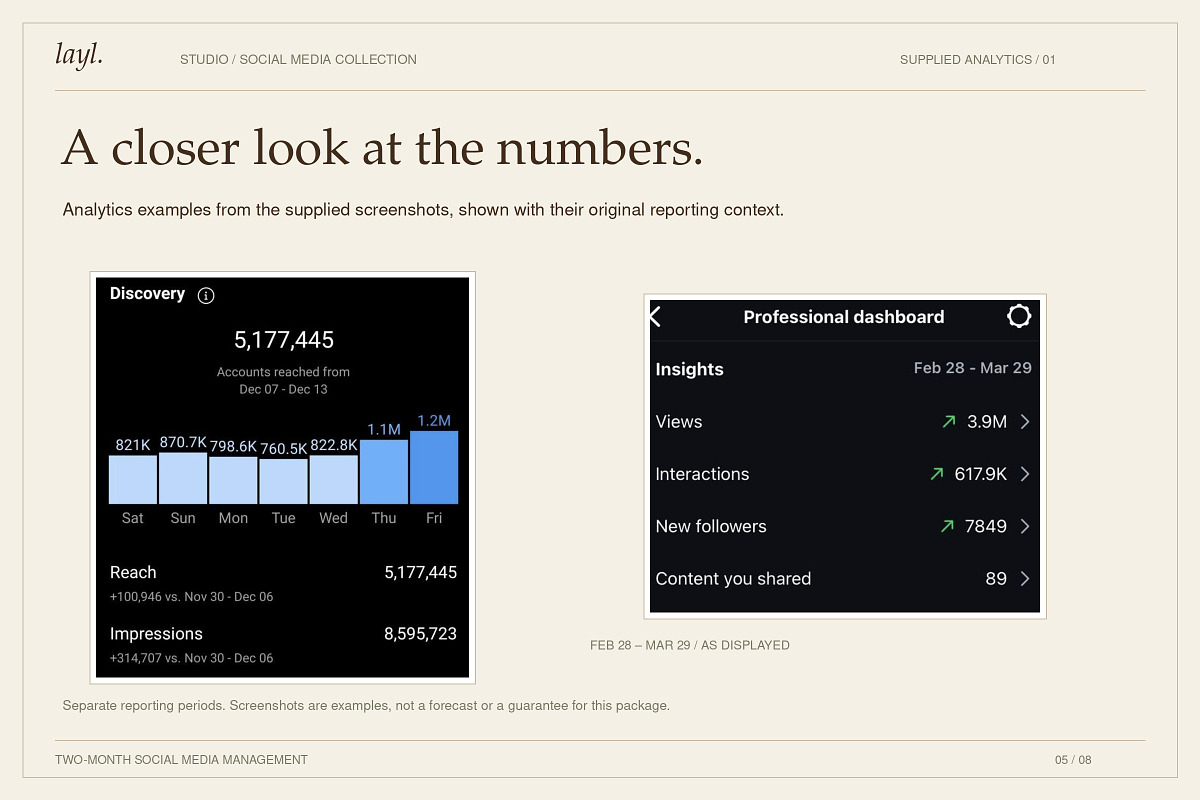Click the "05 / 08" page number
This screenshot has width=1200, height=800.
click(1073, 760)
